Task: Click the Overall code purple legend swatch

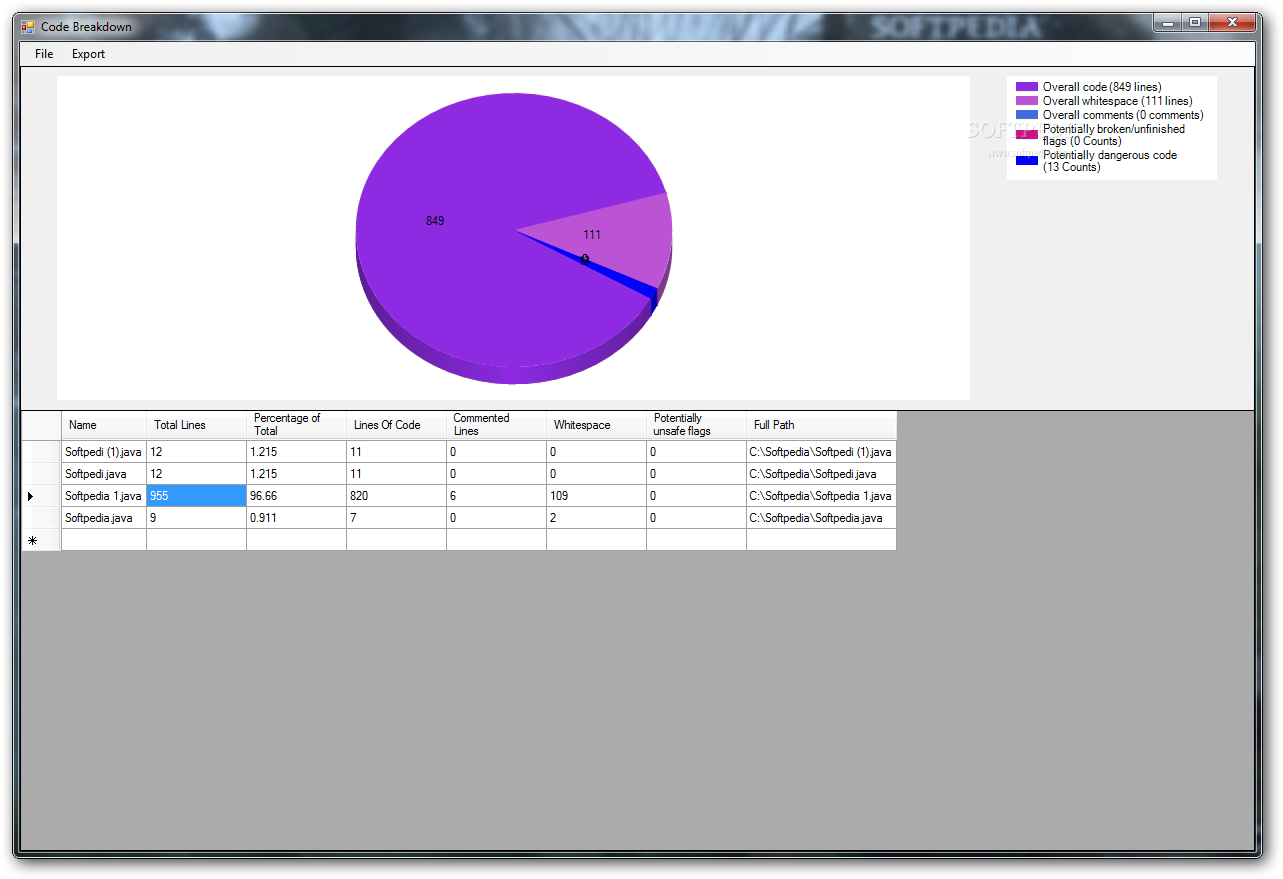Action: click(x=1027, y=87)
